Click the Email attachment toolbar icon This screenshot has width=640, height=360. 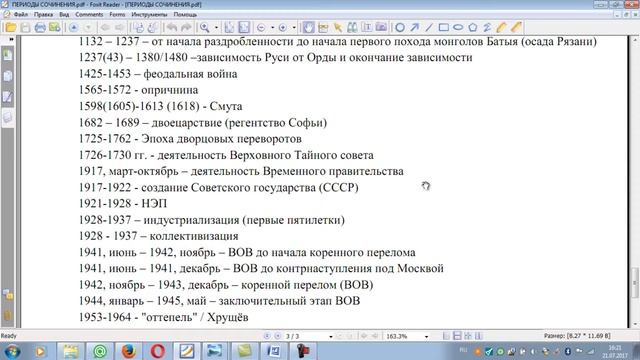(x=55, y=27)
